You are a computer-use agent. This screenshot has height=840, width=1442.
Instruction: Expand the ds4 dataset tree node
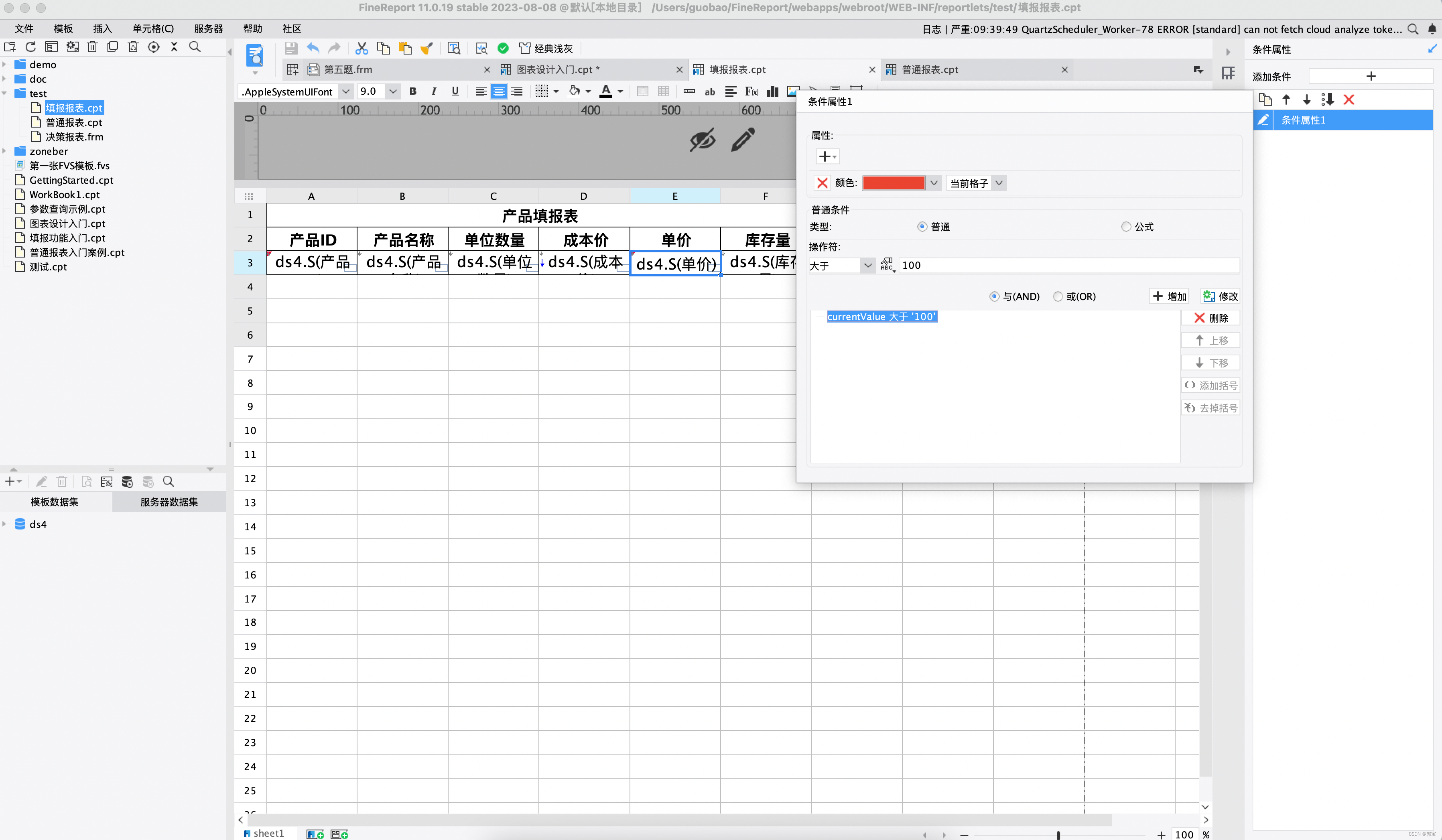click(x=4, y=524)
